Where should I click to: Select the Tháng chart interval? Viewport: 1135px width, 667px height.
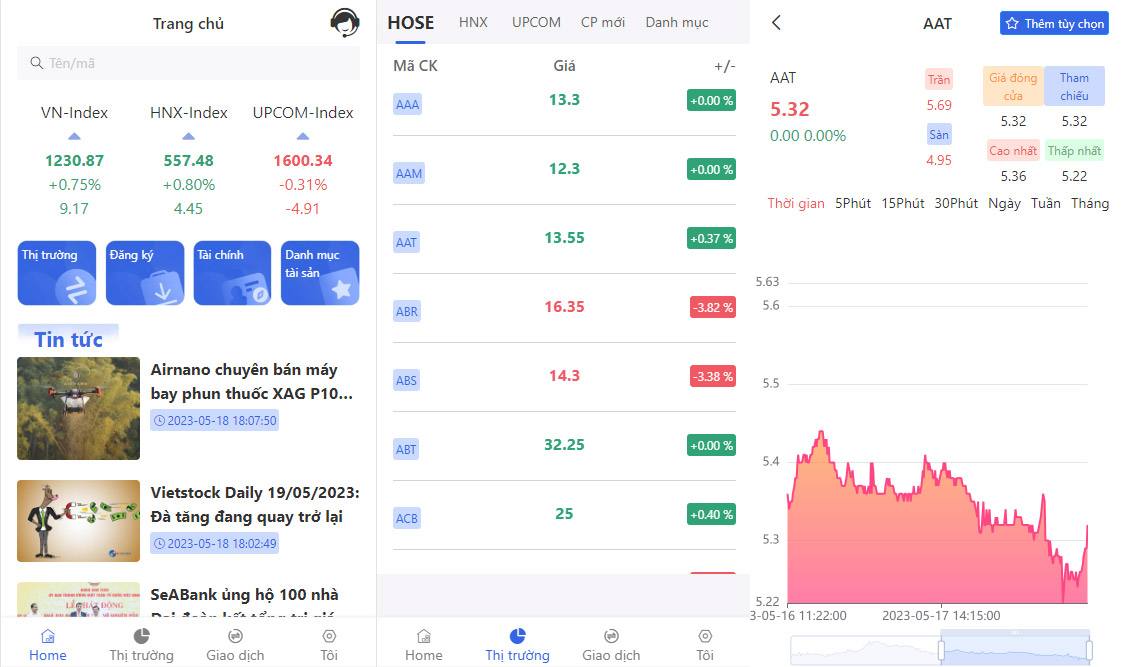tap(1089, 203)
